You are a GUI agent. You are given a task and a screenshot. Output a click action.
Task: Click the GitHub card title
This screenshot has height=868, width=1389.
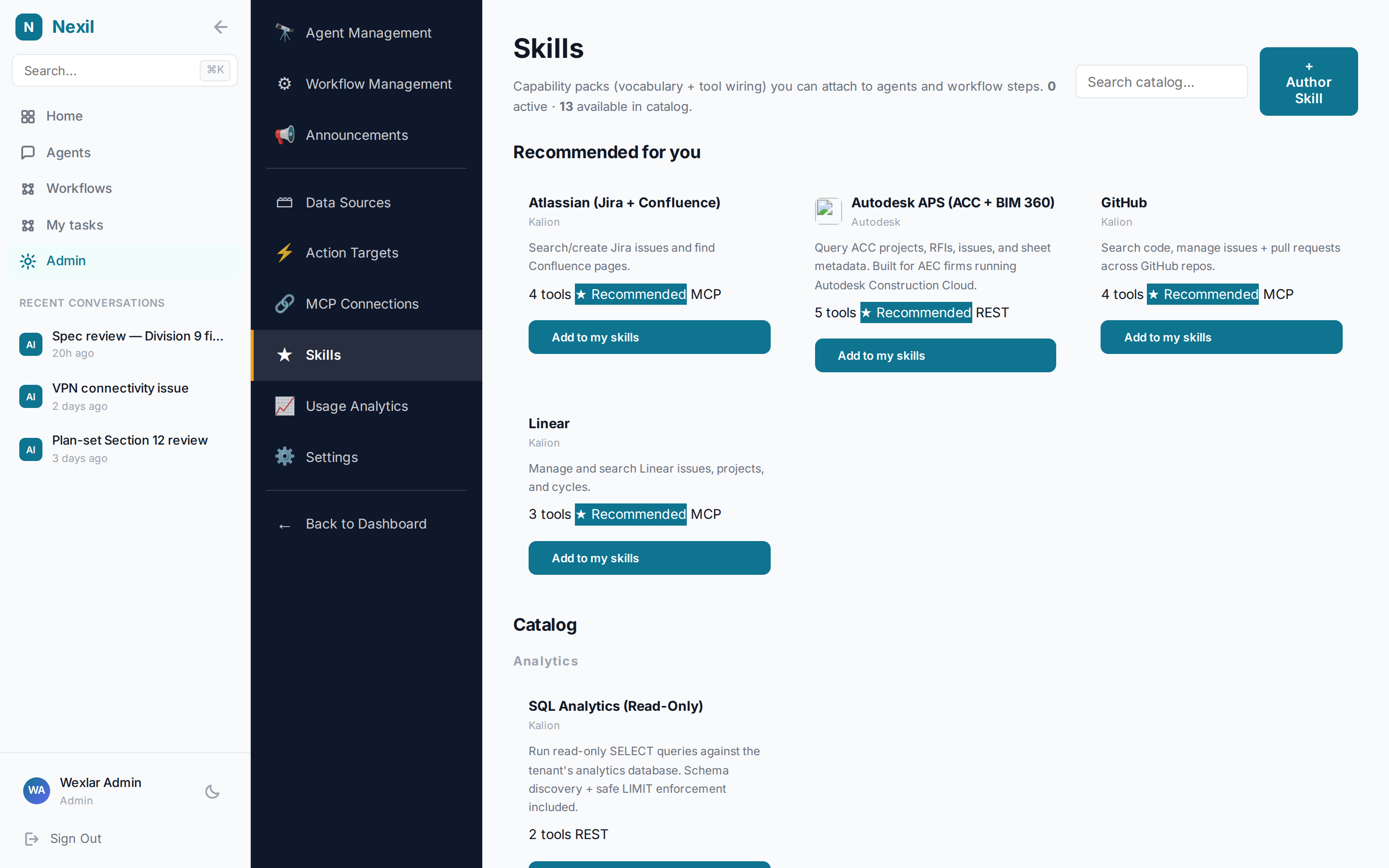tap(1123, 203)
